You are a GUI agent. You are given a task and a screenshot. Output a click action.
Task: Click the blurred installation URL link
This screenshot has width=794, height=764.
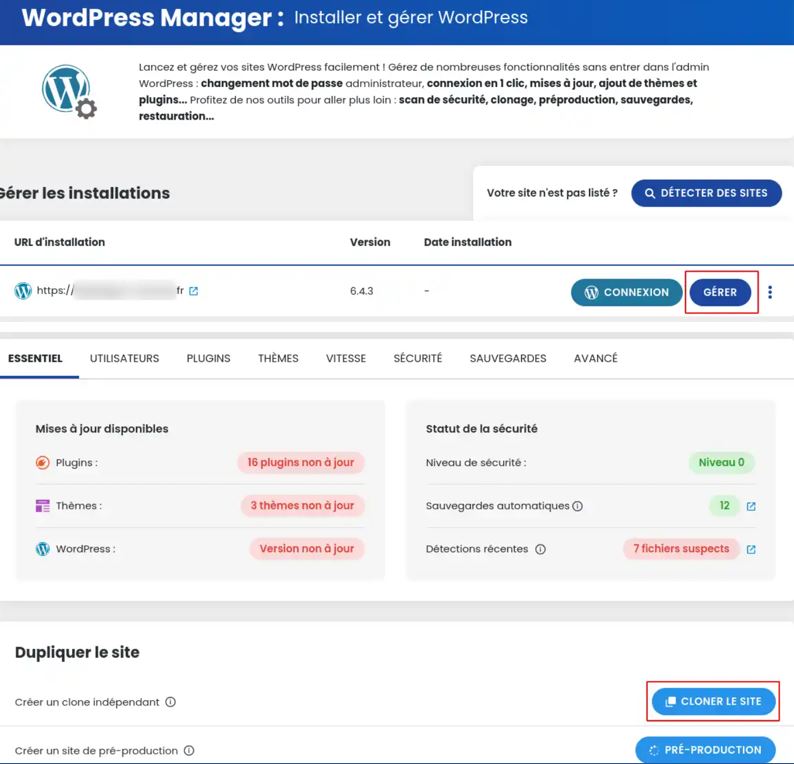[x=110, y=291]
